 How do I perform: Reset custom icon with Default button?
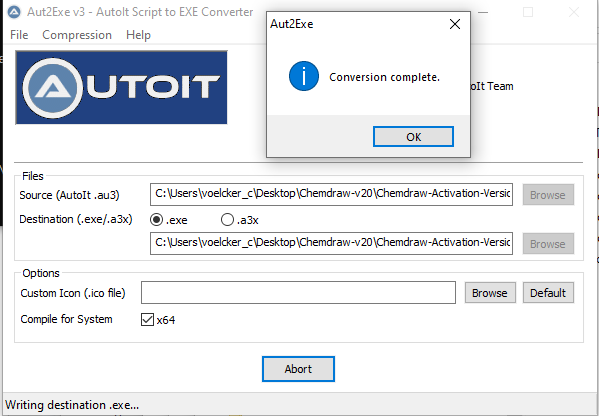tap(548, 293)
